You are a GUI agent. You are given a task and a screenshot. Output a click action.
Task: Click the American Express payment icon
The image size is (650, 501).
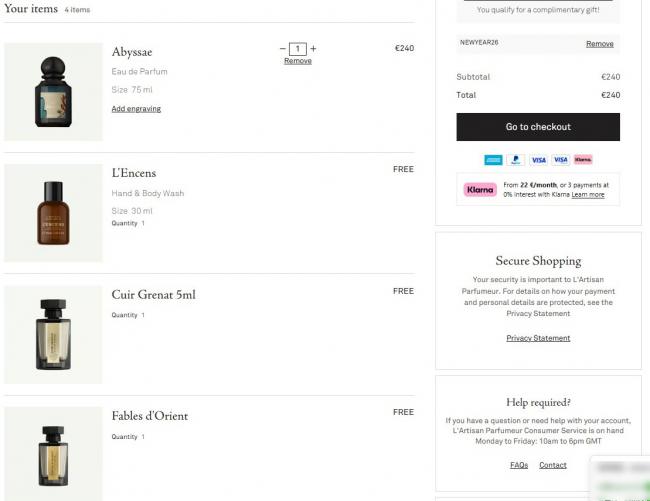493,160
